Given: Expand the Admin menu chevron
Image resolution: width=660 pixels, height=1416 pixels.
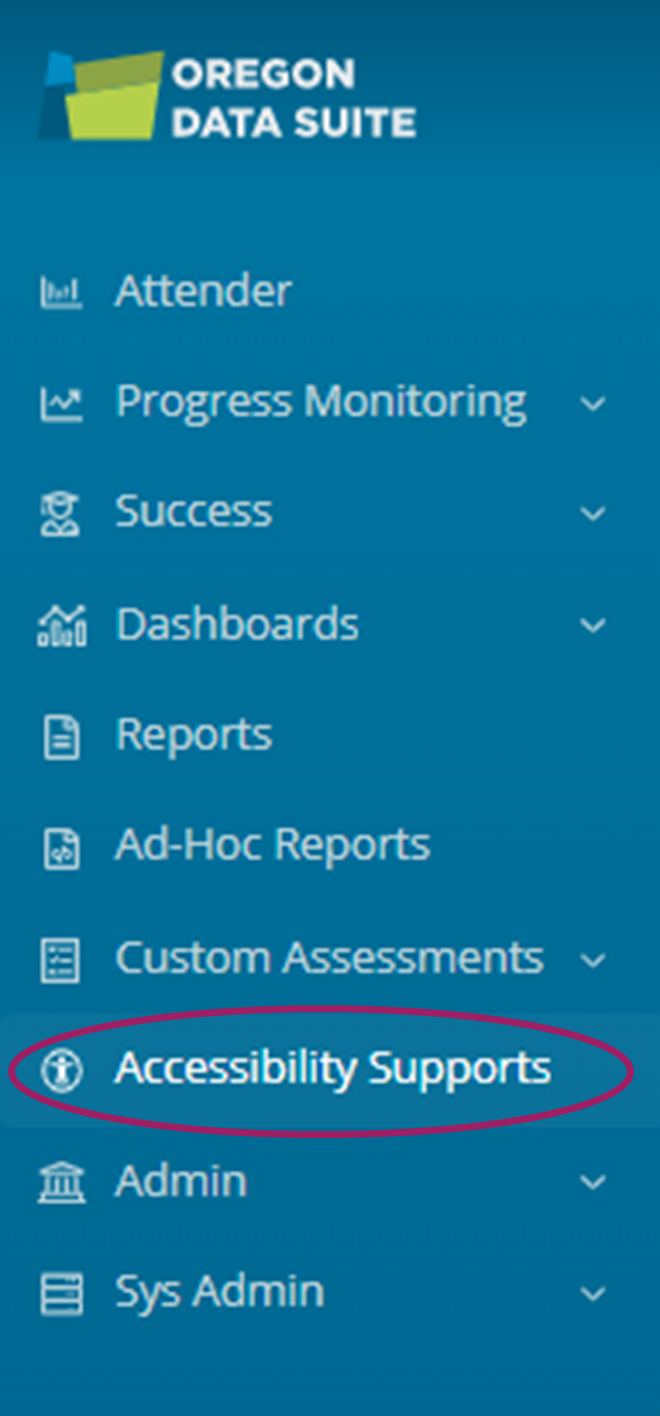Looking at the screenshot, I should [591, 1183].
